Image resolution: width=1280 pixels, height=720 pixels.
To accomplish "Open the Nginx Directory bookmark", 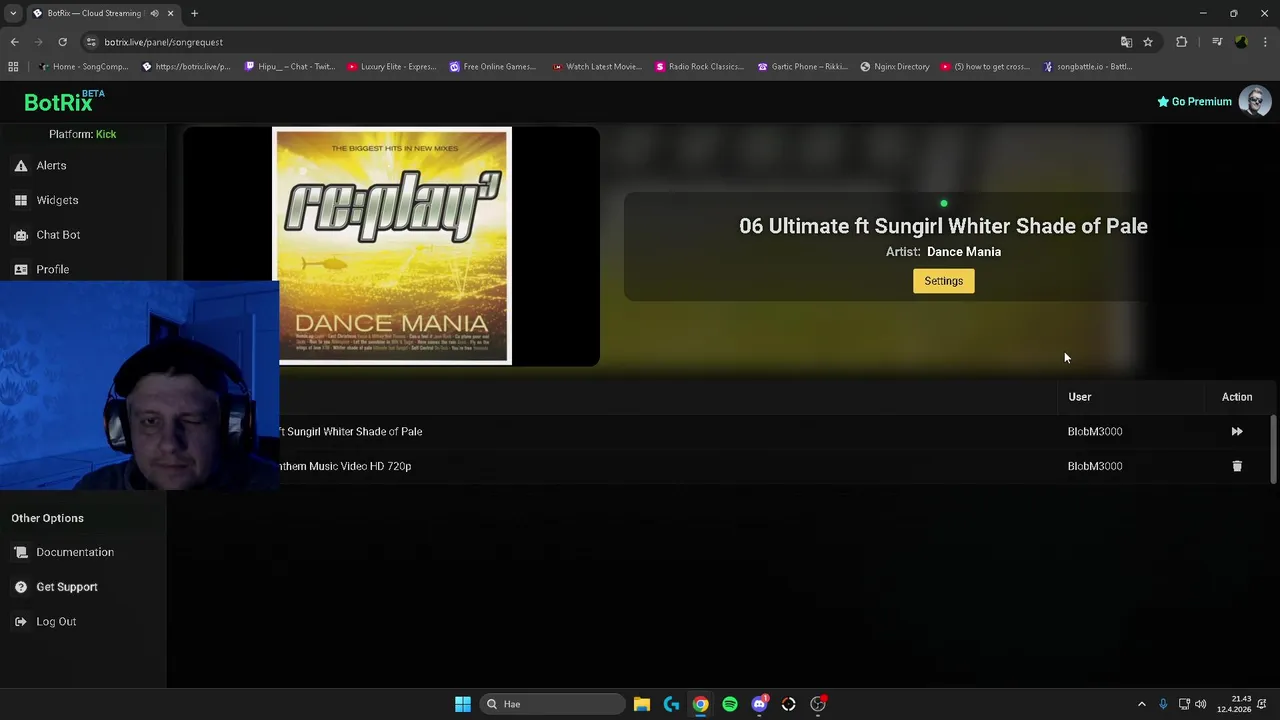I will tap(895, 67).
